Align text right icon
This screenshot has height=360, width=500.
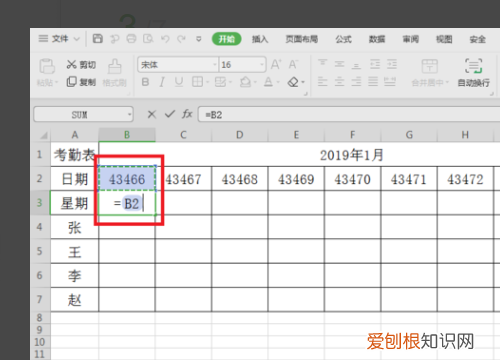pos(356,81)
